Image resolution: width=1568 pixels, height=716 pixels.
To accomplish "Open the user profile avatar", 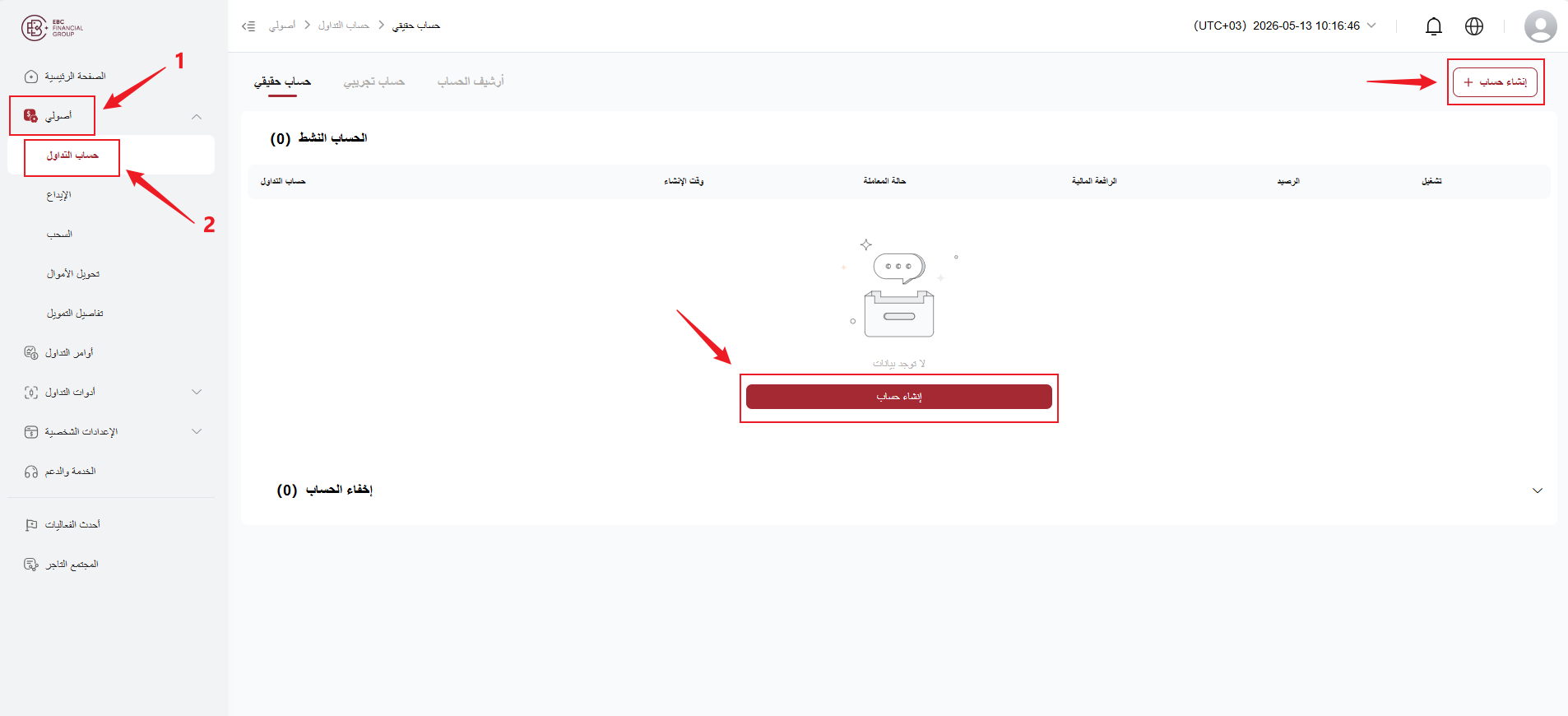I will pyautogui.click(x=1540, y=26).
